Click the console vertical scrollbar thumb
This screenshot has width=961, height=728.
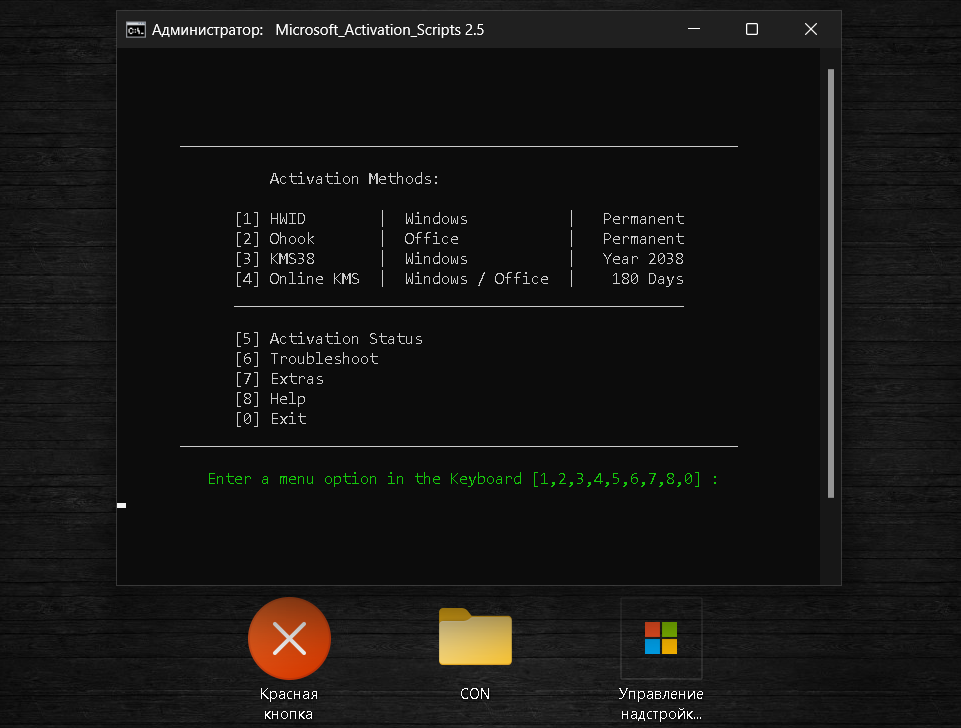coord(831,283)
